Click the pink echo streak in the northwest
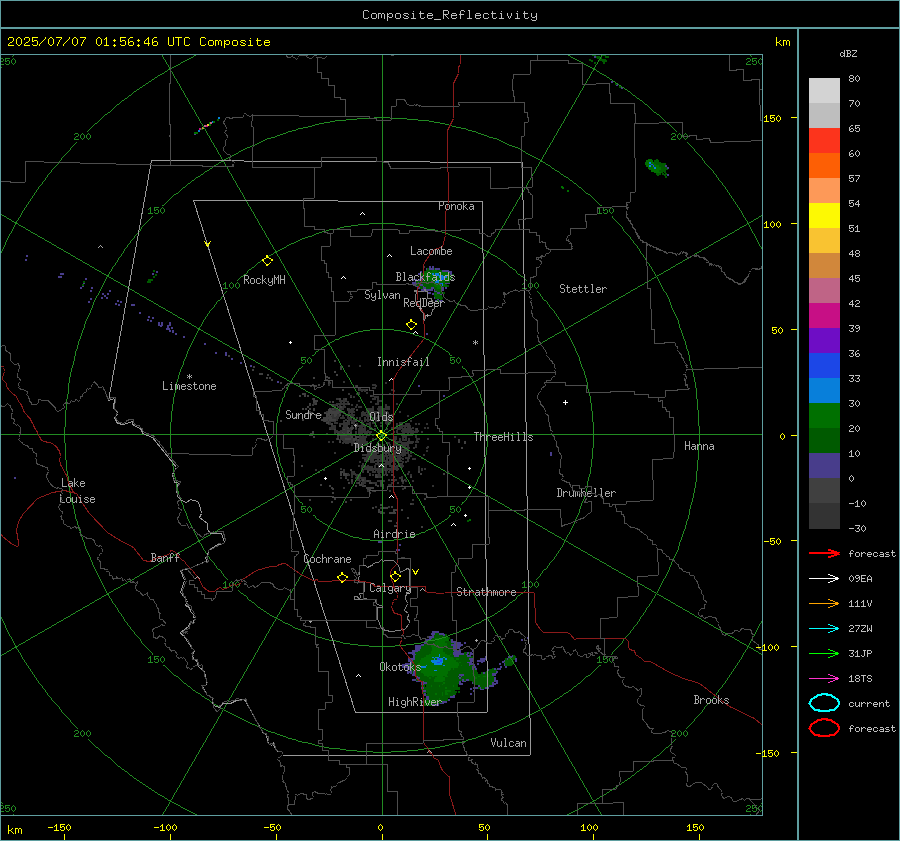The image size is (900, 841). pyautogui.click(x=207, y=125)
